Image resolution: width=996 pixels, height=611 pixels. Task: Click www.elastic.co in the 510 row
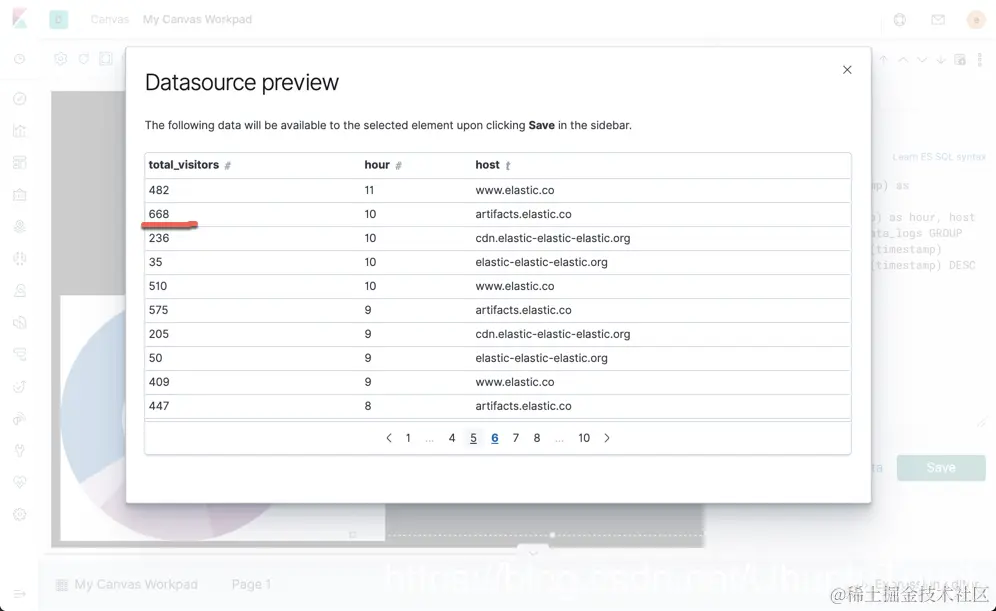515,286
